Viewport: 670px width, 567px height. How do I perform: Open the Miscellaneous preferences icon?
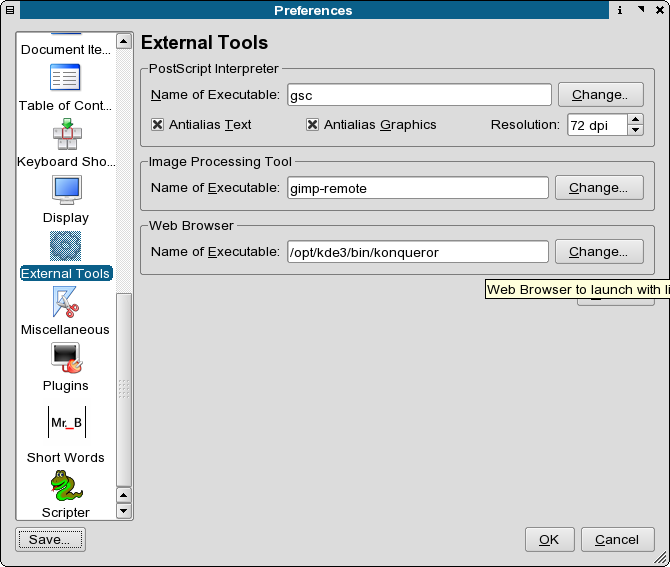point(65,302)
